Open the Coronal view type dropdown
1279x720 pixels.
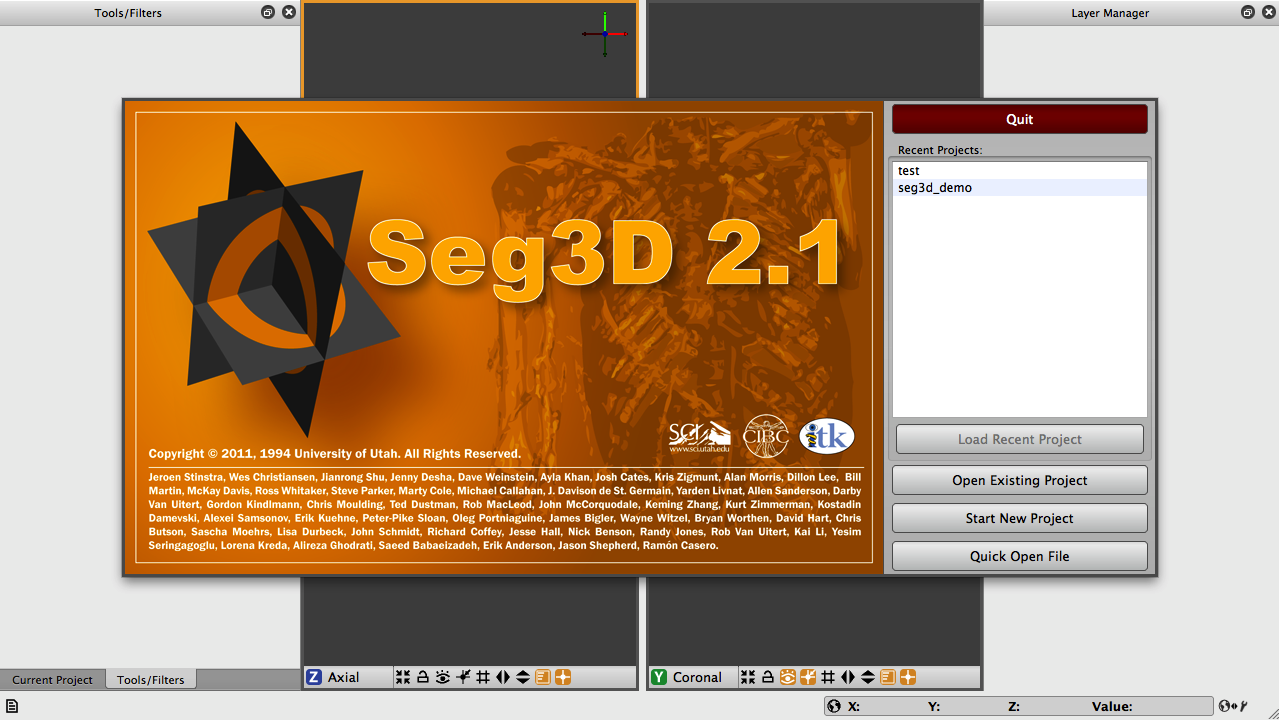pyautogui.click(x=693, y=677)
